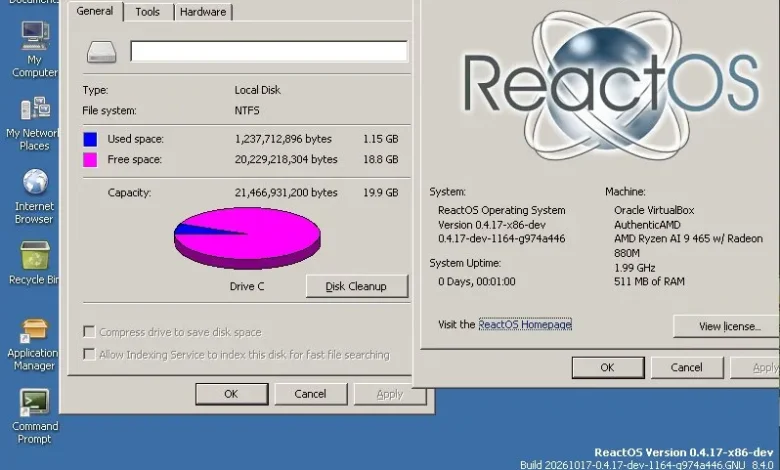Click the View license button
The image size is (780, 470).
[726, 326]
